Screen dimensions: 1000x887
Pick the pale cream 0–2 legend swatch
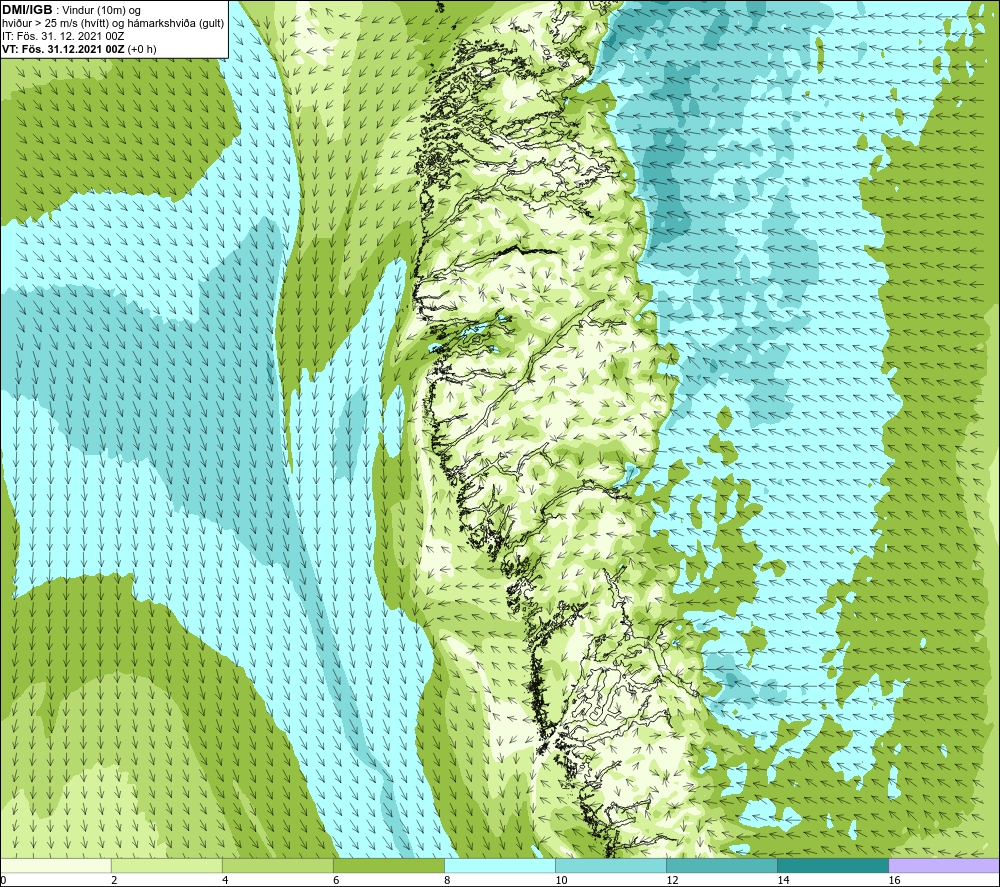click(x=55, y=865)
